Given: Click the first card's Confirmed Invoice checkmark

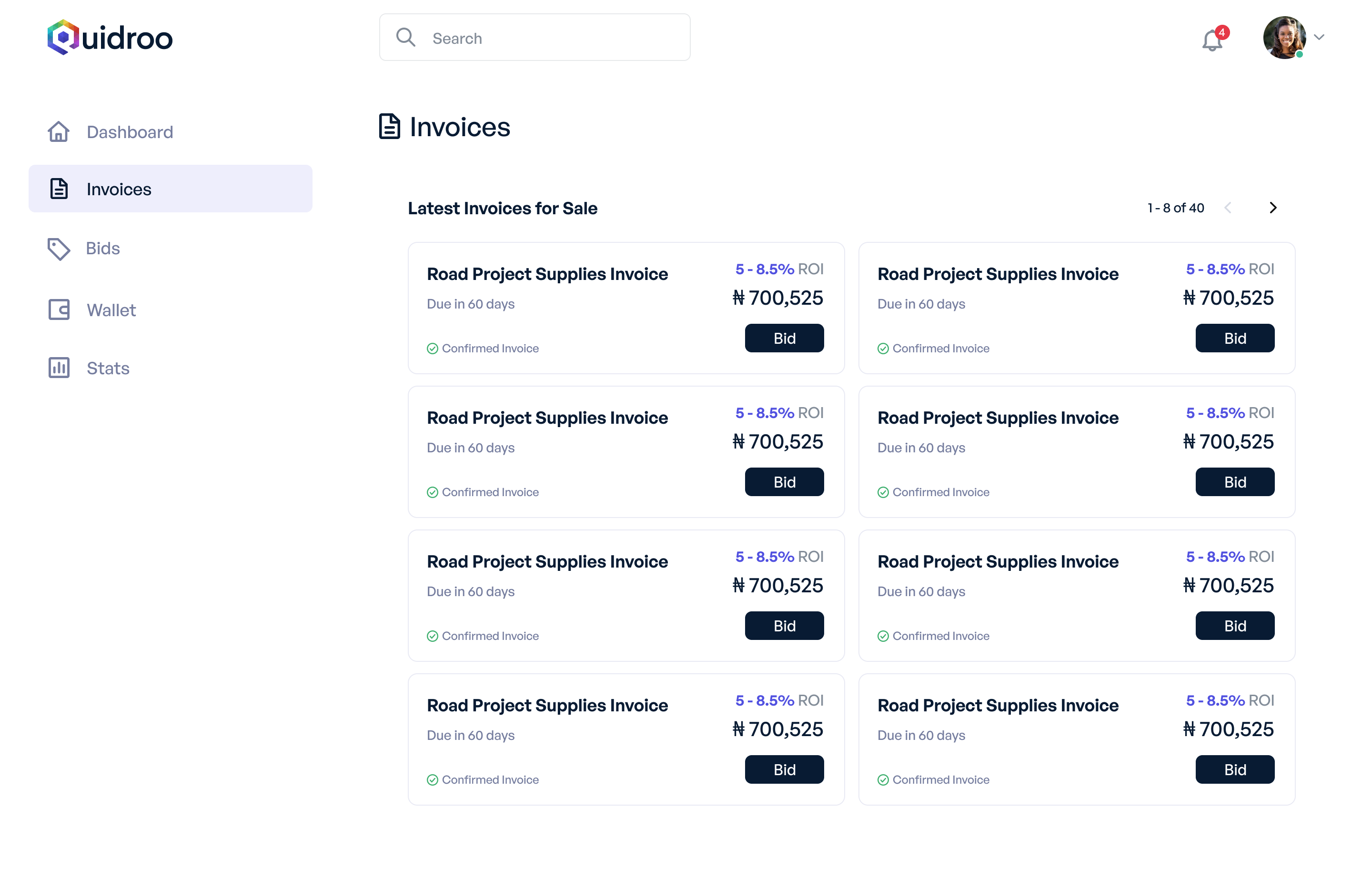Looking at the screenshot, I should [433, 349].
